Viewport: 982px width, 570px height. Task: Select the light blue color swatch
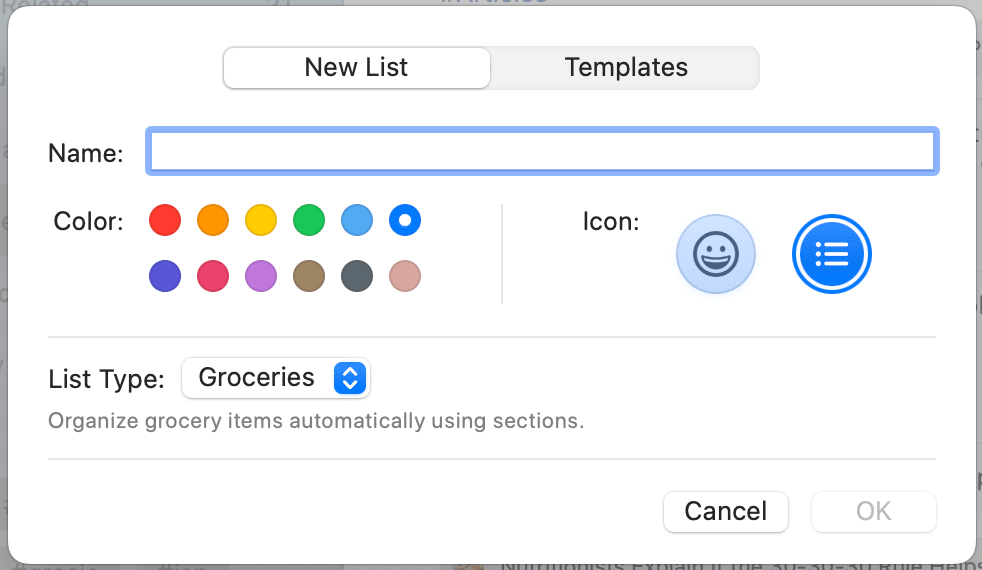coord(357,220)
